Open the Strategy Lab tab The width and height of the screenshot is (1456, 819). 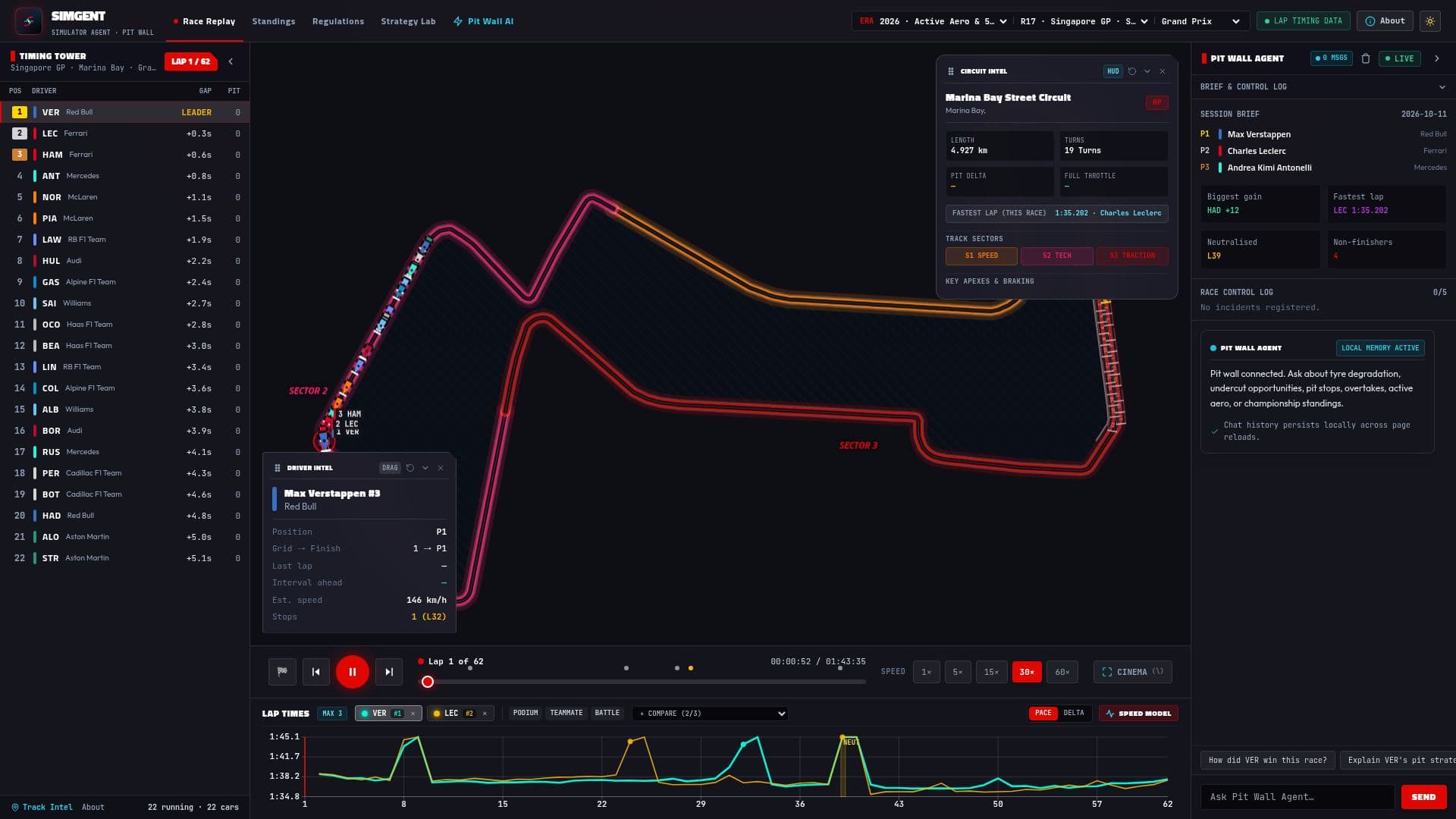pyautogui.click(x=408, y=21)
